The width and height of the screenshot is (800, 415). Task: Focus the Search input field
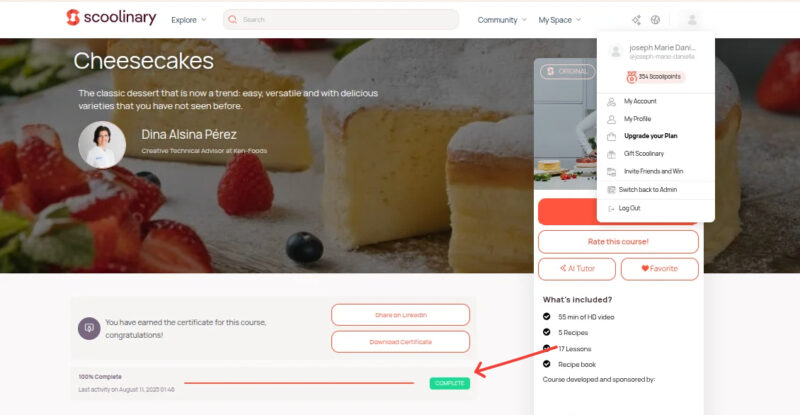click(340, 19)
